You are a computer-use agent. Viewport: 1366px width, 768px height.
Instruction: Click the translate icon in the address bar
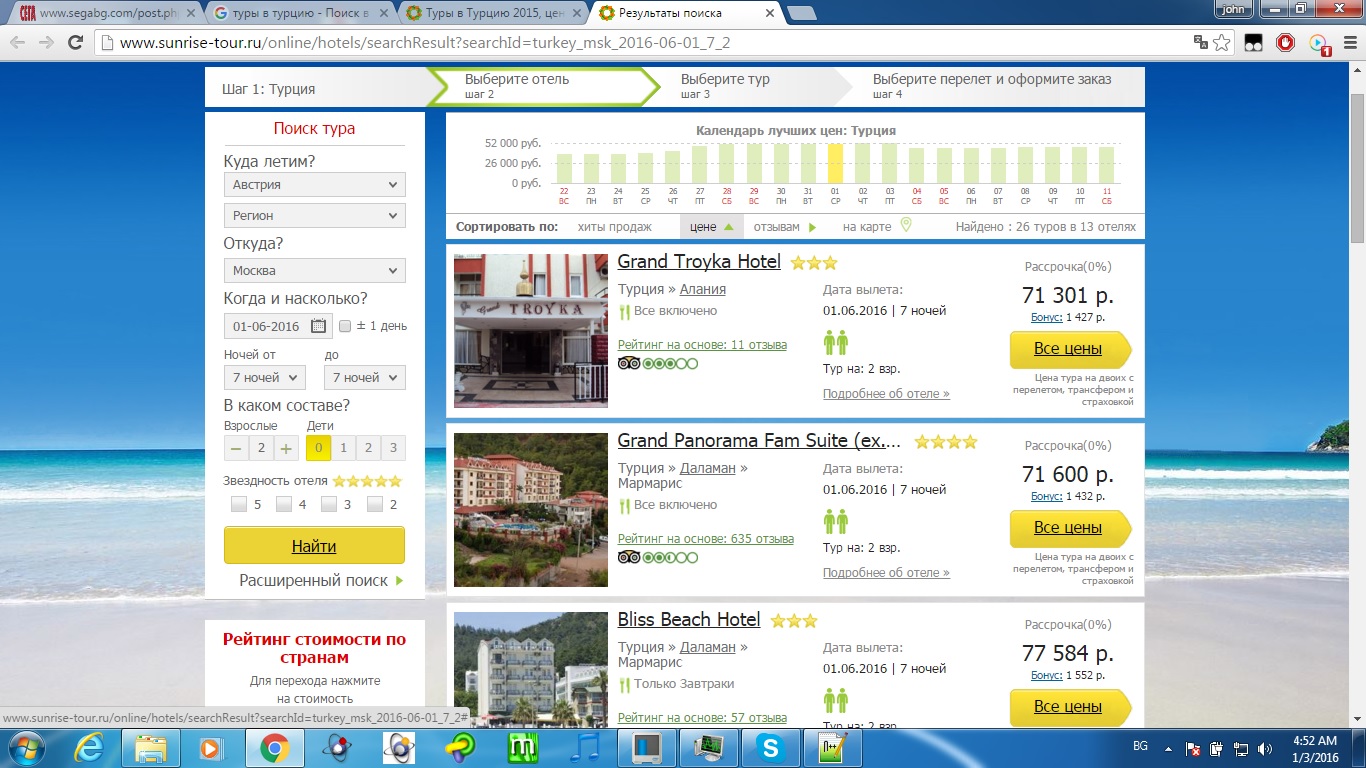(1201, 43)
